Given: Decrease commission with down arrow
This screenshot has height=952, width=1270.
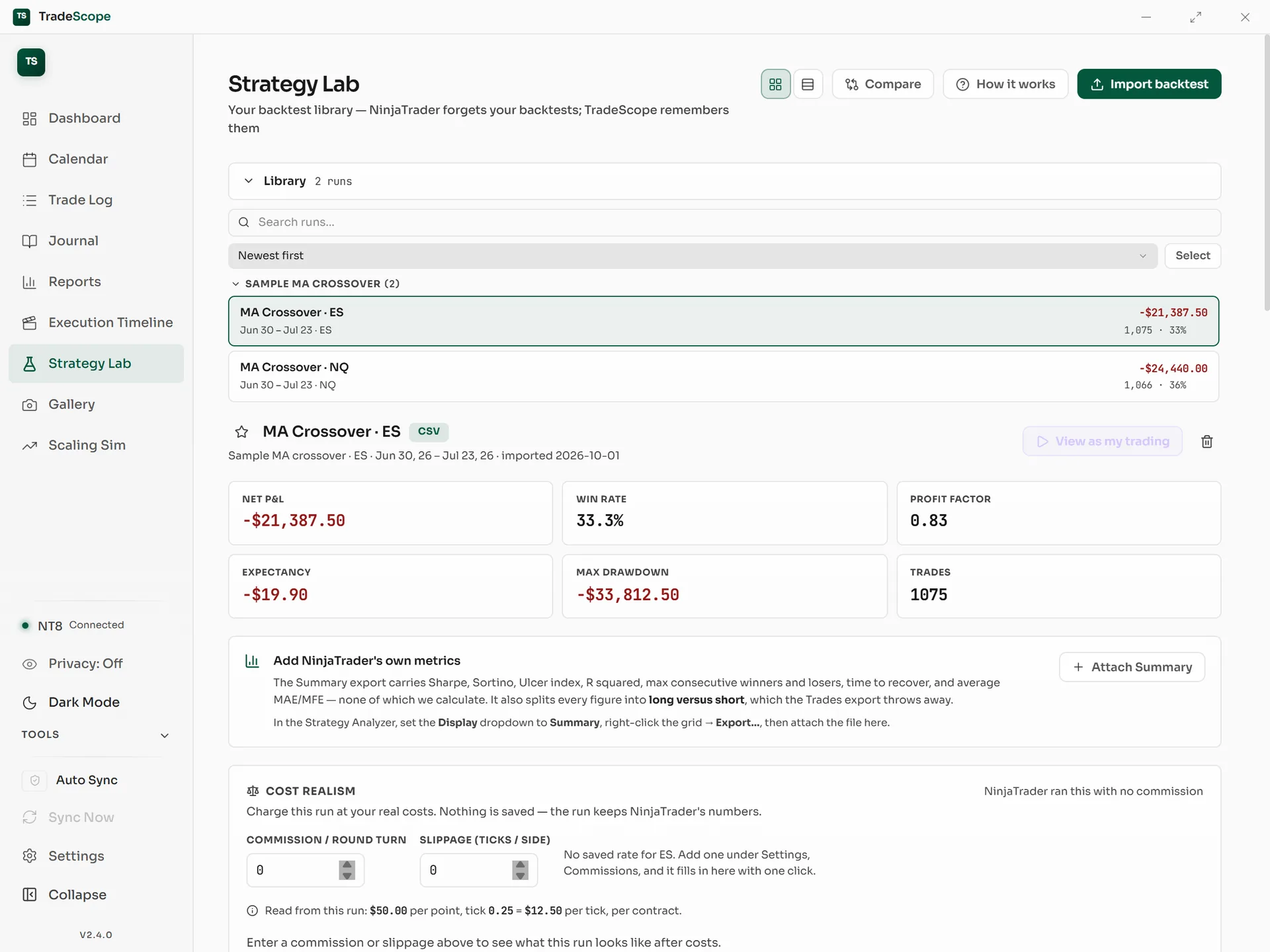Looking at the screenshot, I should pyautogui.click(x=347, y=876).
